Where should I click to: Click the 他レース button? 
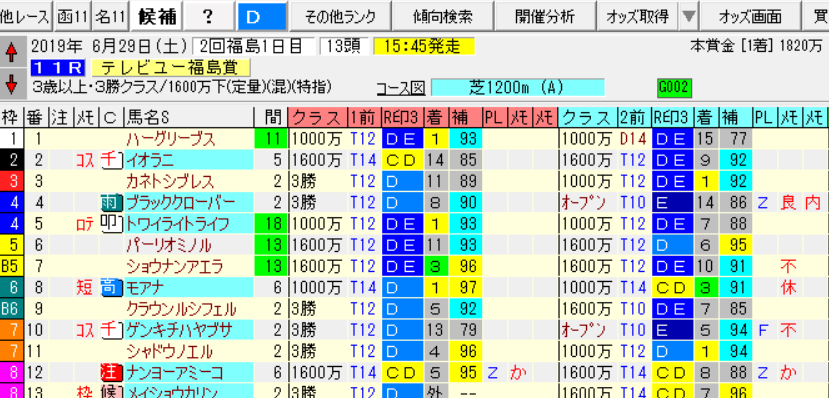point(26,16)
